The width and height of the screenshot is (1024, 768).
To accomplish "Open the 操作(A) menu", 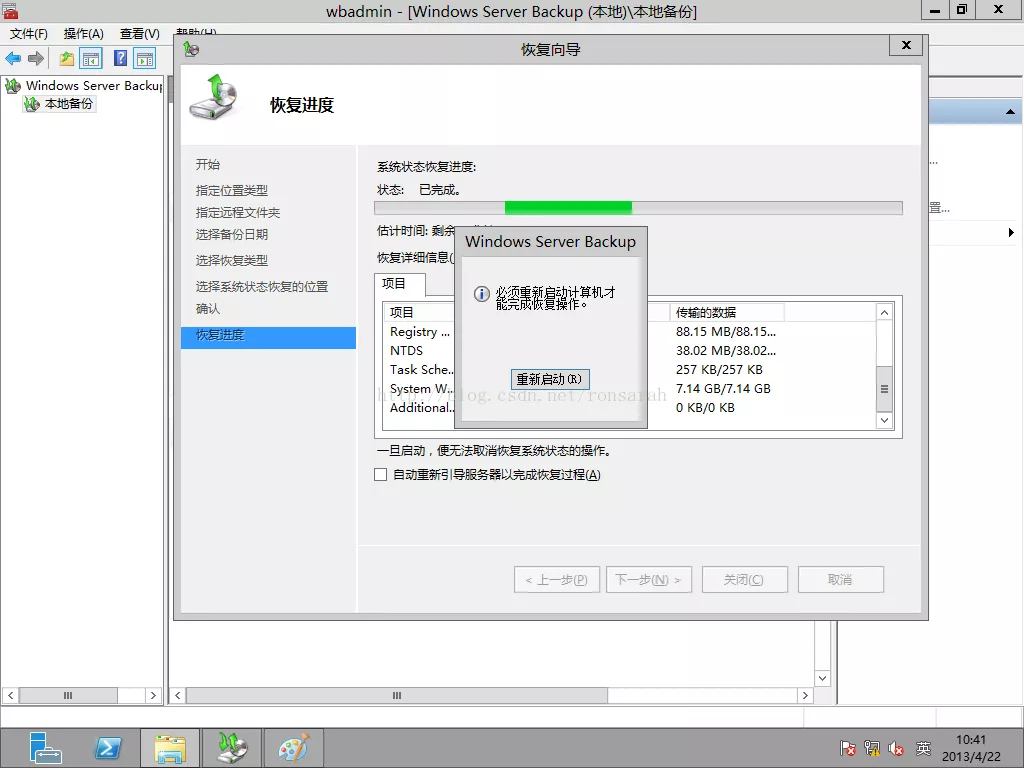I will click(84, 34).
